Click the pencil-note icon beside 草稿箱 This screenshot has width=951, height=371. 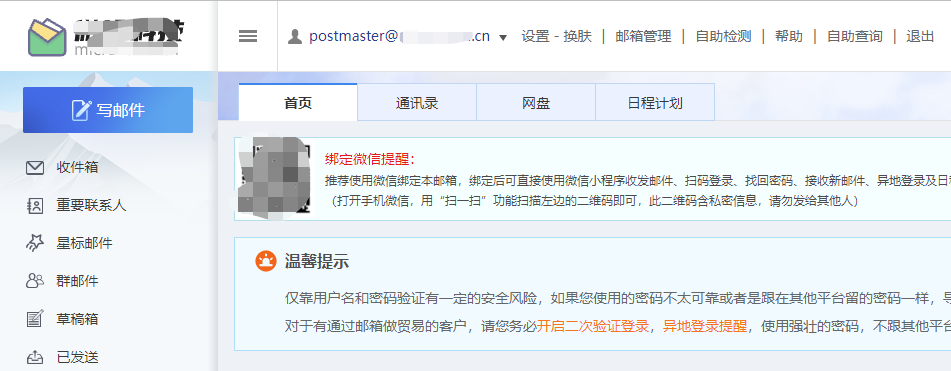35,319
